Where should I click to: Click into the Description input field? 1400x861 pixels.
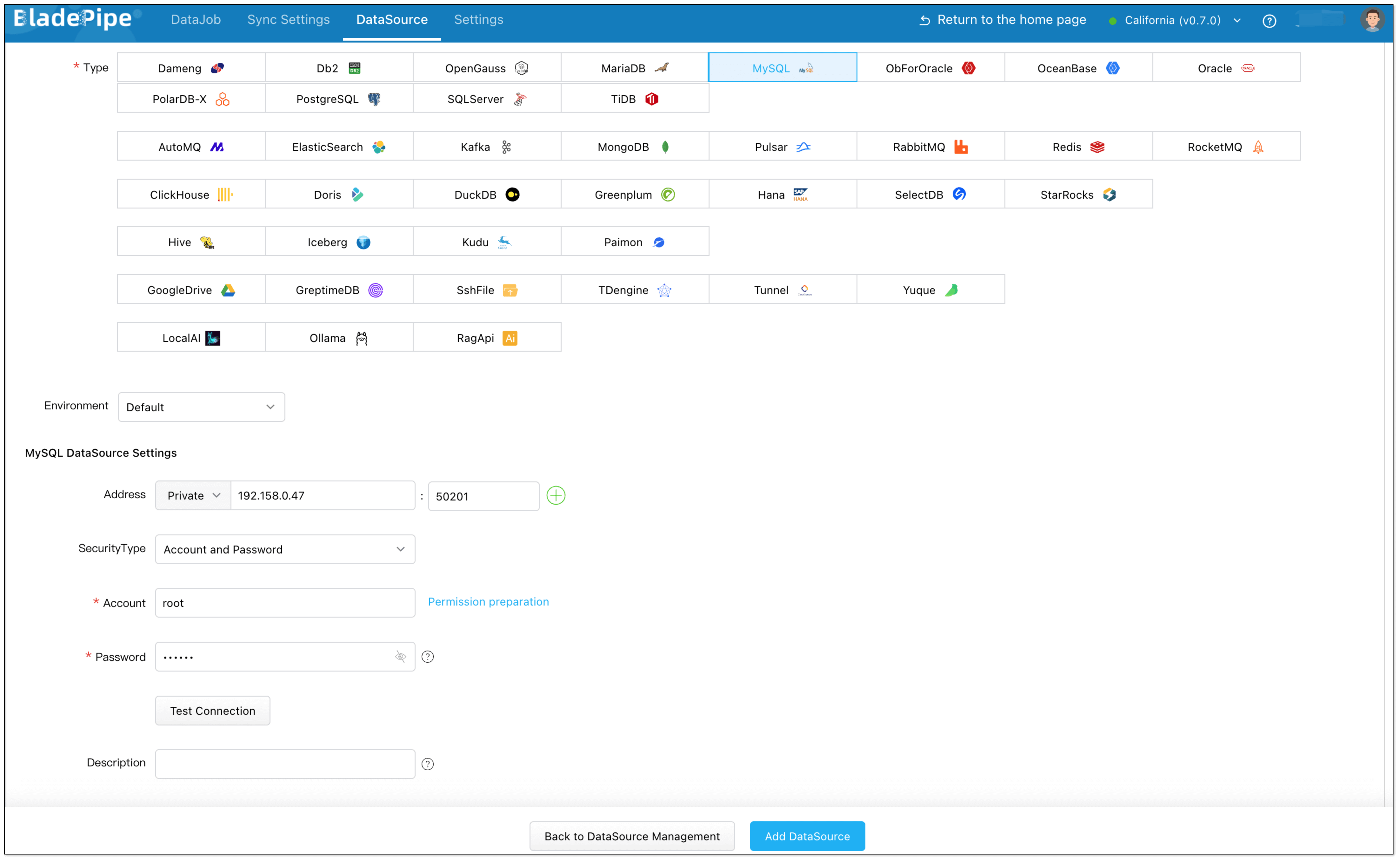tap(285, 764)
